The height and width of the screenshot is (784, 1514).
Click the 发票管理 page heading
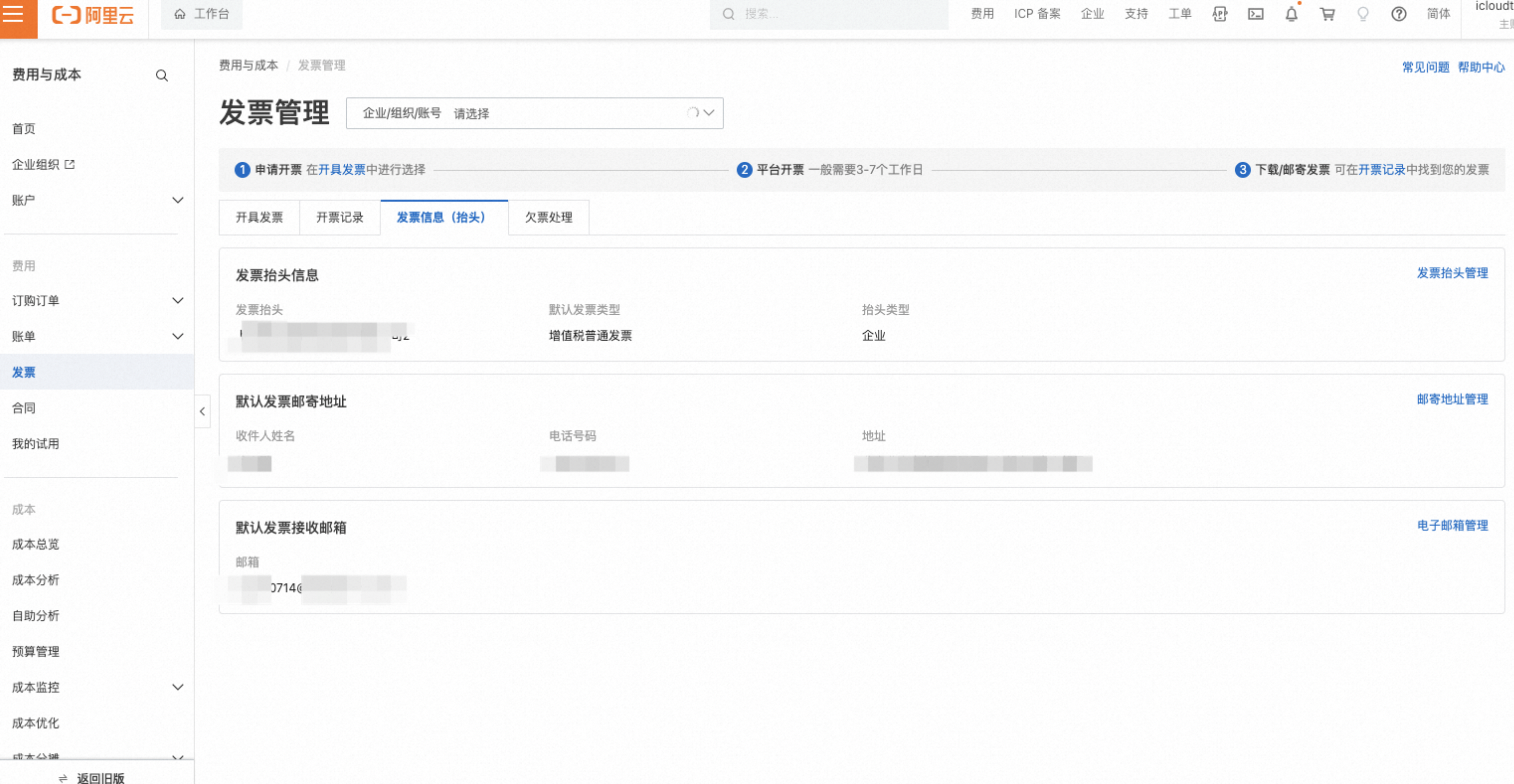(x=274, y=113)
